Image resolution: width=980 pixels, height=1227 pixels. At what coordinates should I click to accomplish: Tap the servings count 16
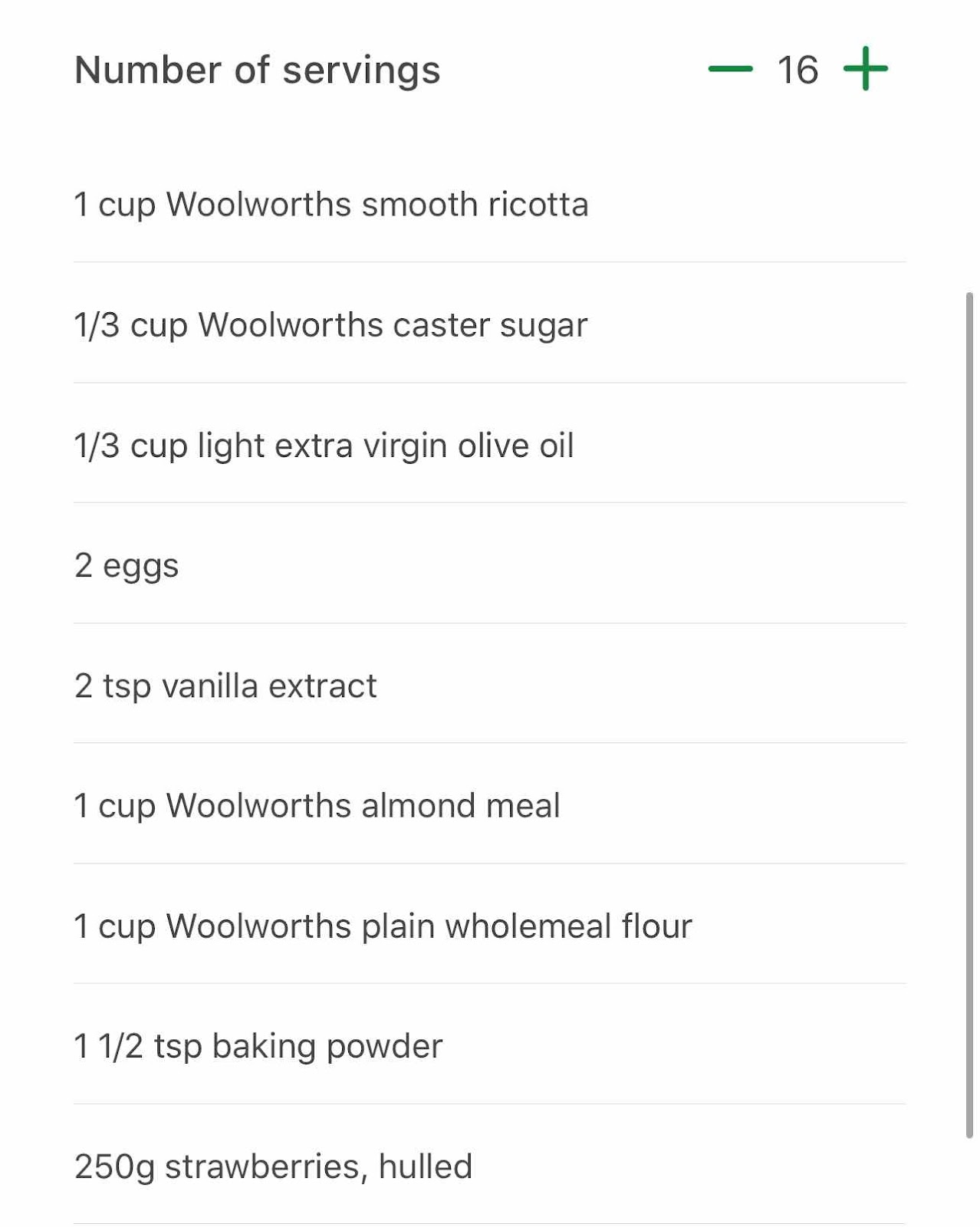tap(797, 70)
